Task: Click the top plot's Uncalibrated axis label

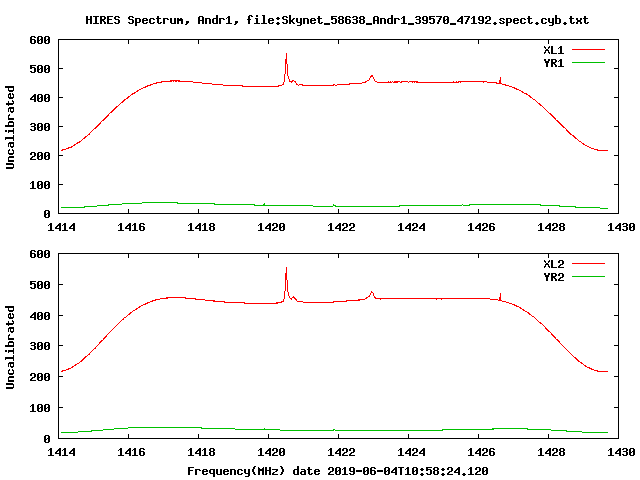Action: click(x=11, y=127)
